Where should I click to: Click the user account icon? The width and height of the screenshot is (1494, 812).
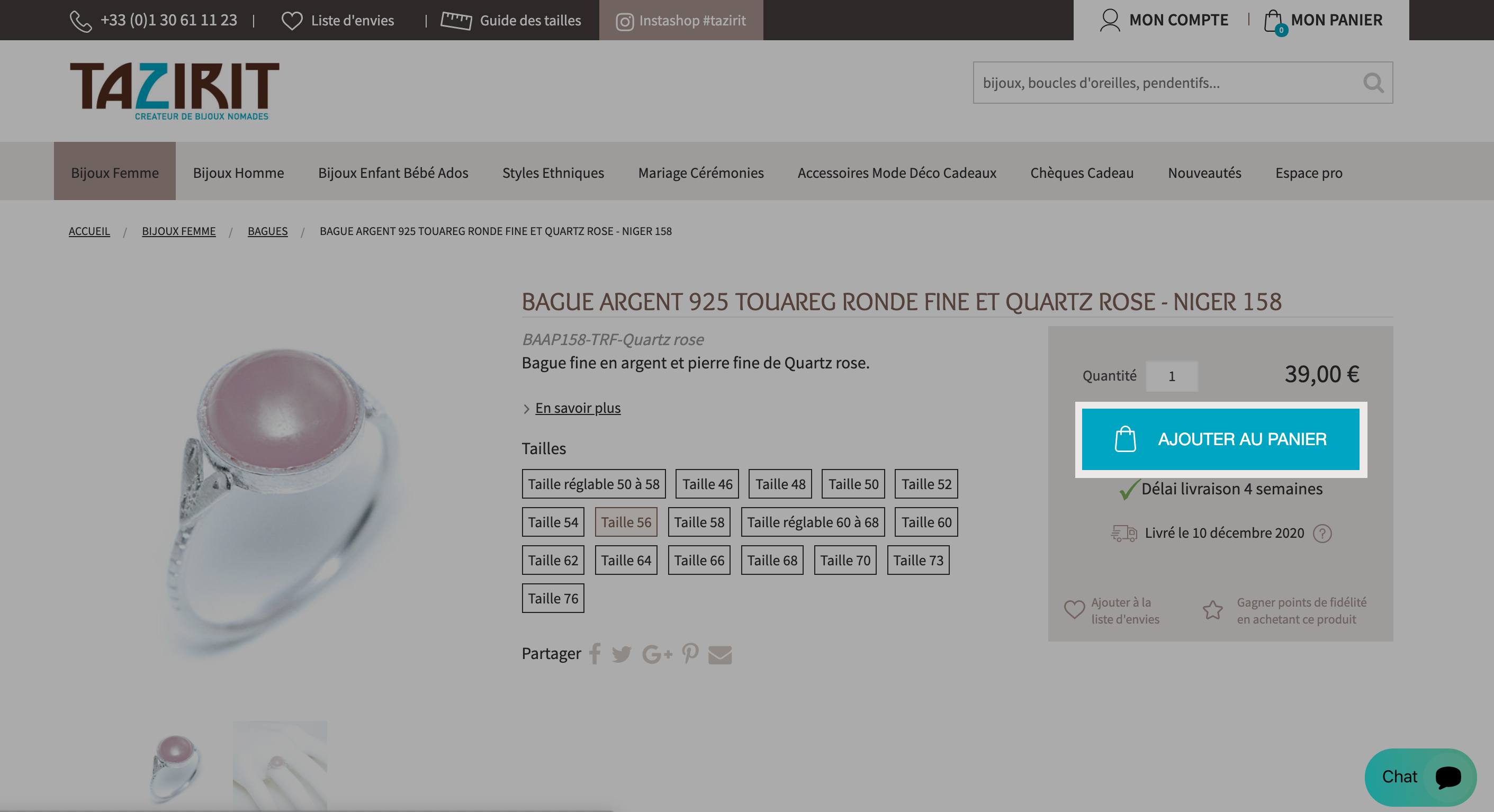[x=1110, y=20]
